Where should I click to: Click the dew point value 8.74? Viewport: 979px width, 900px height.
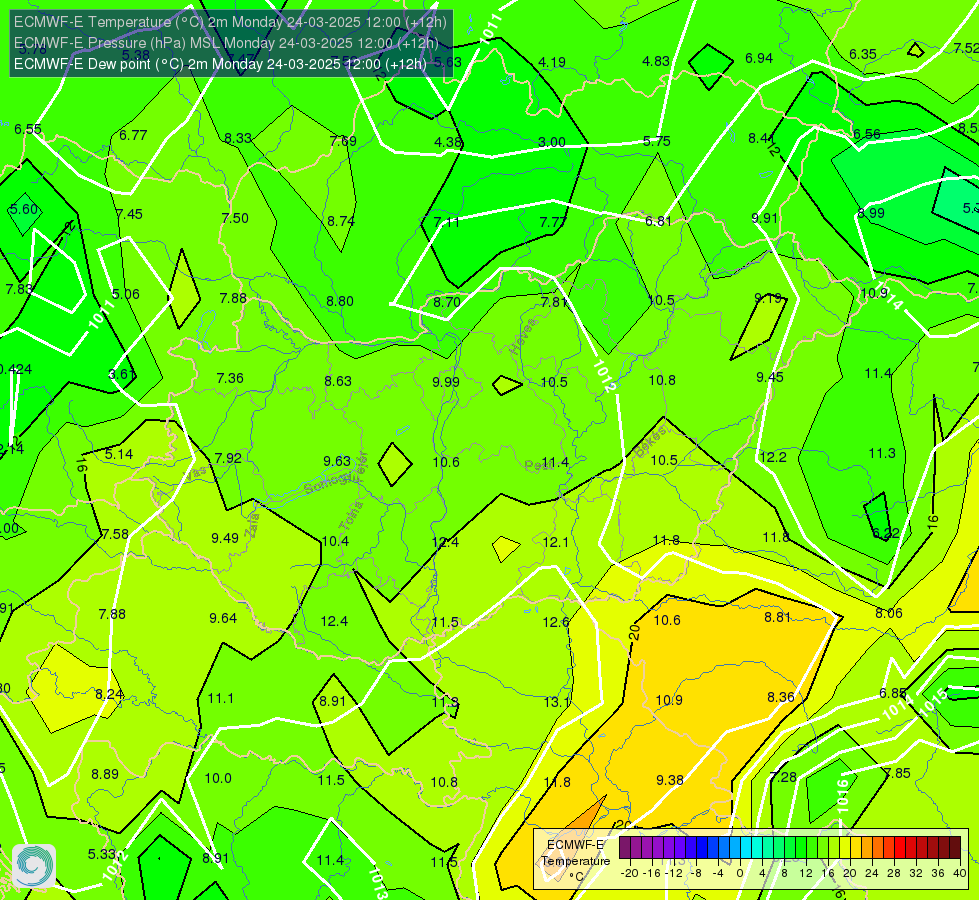click(341, 221)
